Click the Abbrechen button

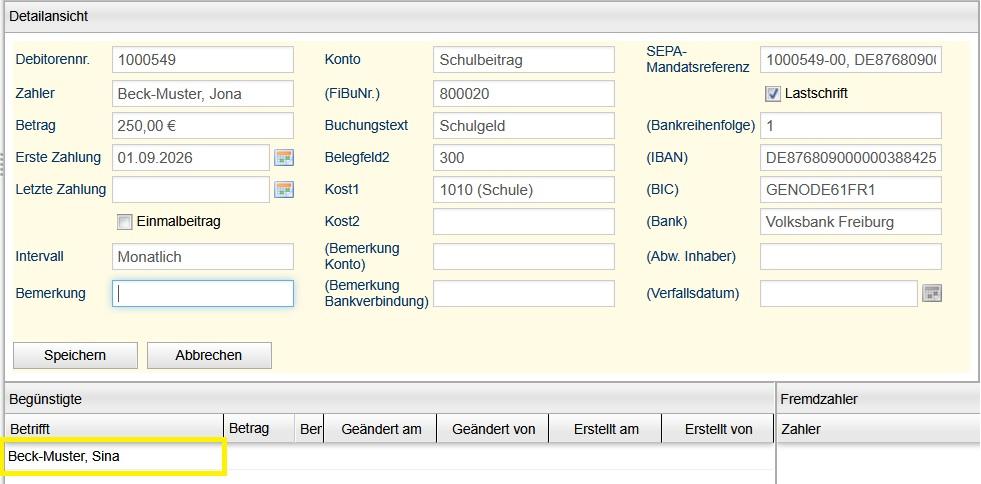coord(209,355)
